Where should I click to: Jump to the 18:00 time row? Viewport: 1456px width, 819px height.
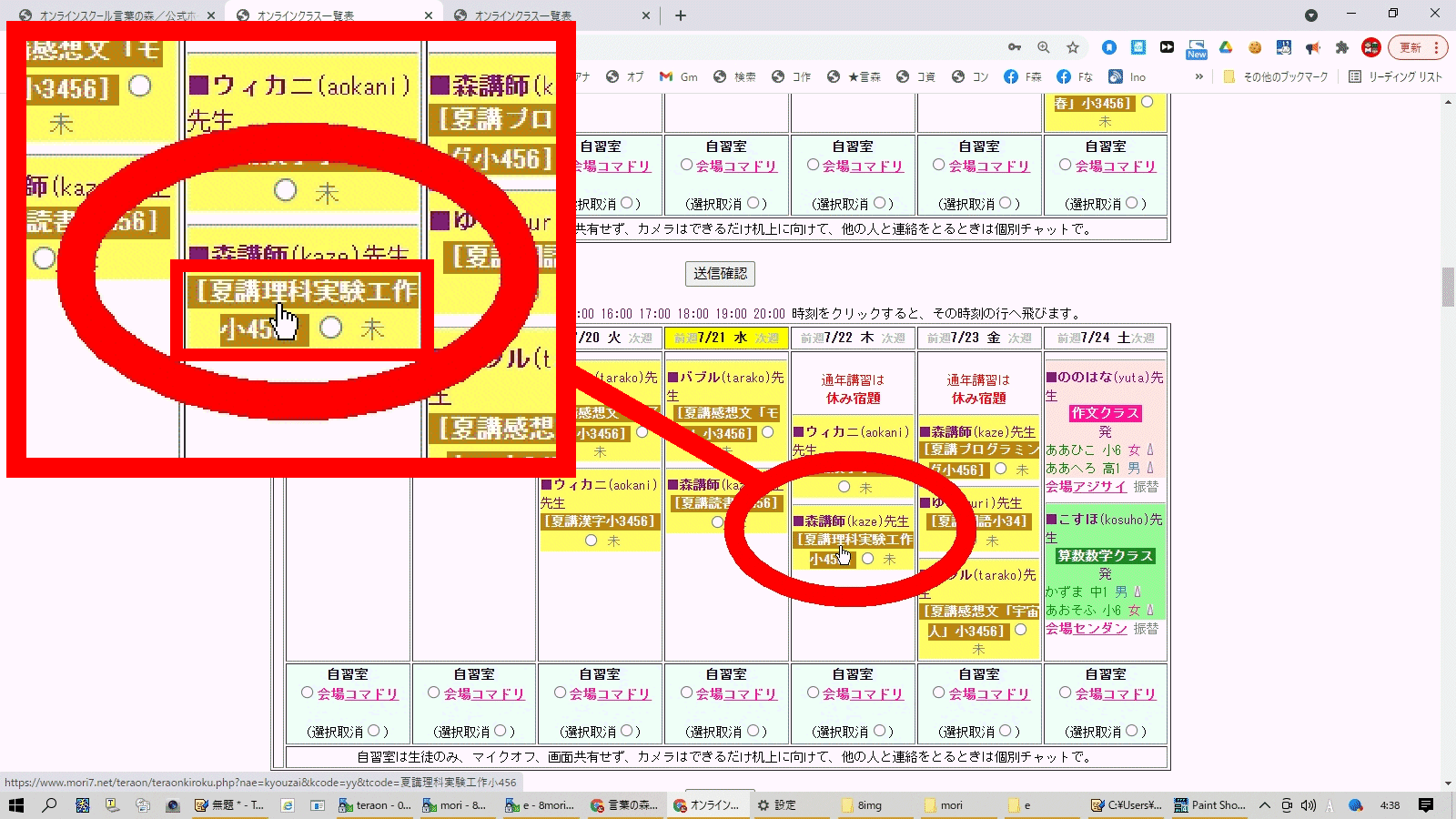693,313
